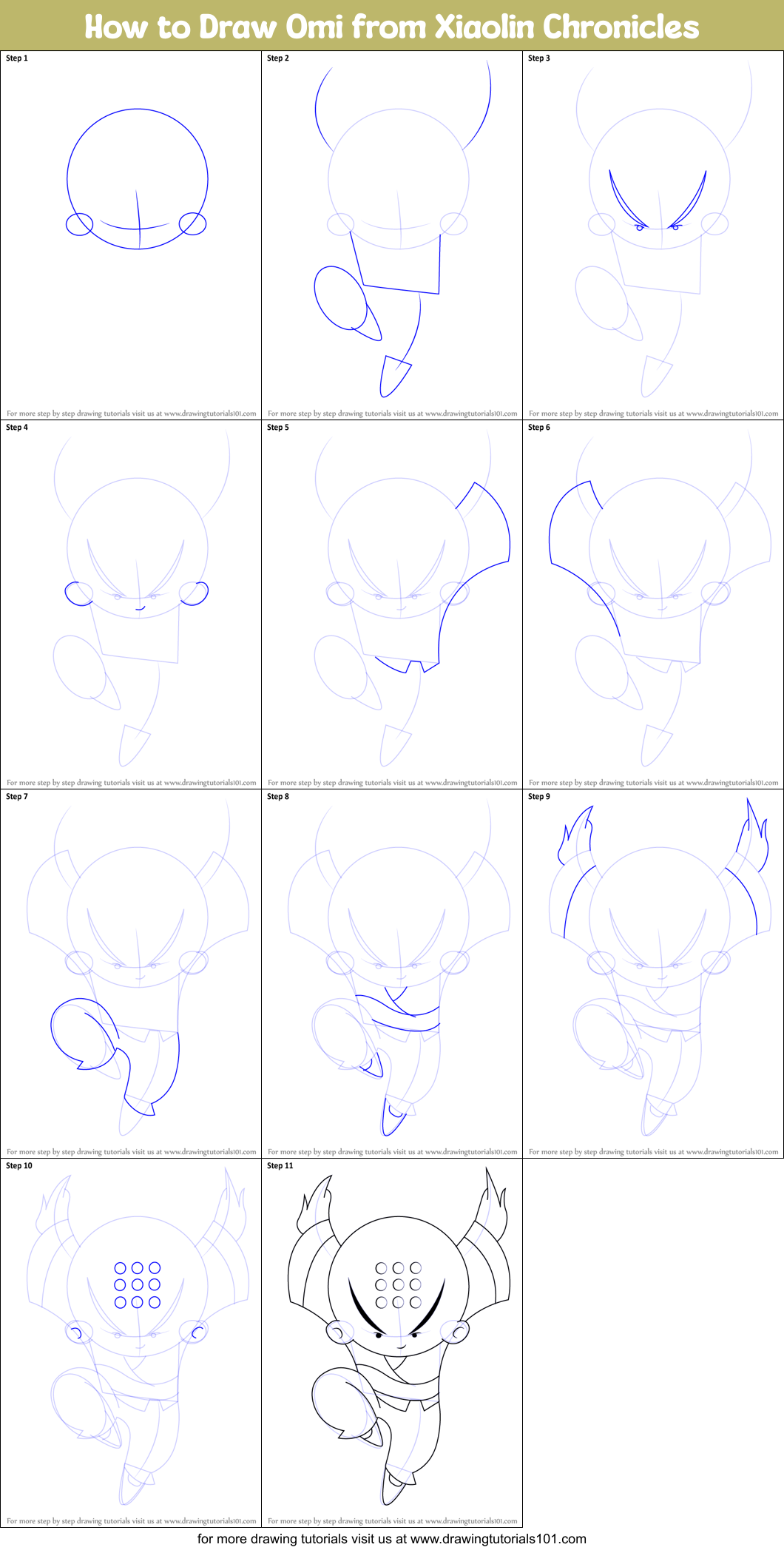Image resolution: width=784 pixels, height=1550 pixels.
Task: Click the 'Step 1' label
Action: (x=17, y=58)
